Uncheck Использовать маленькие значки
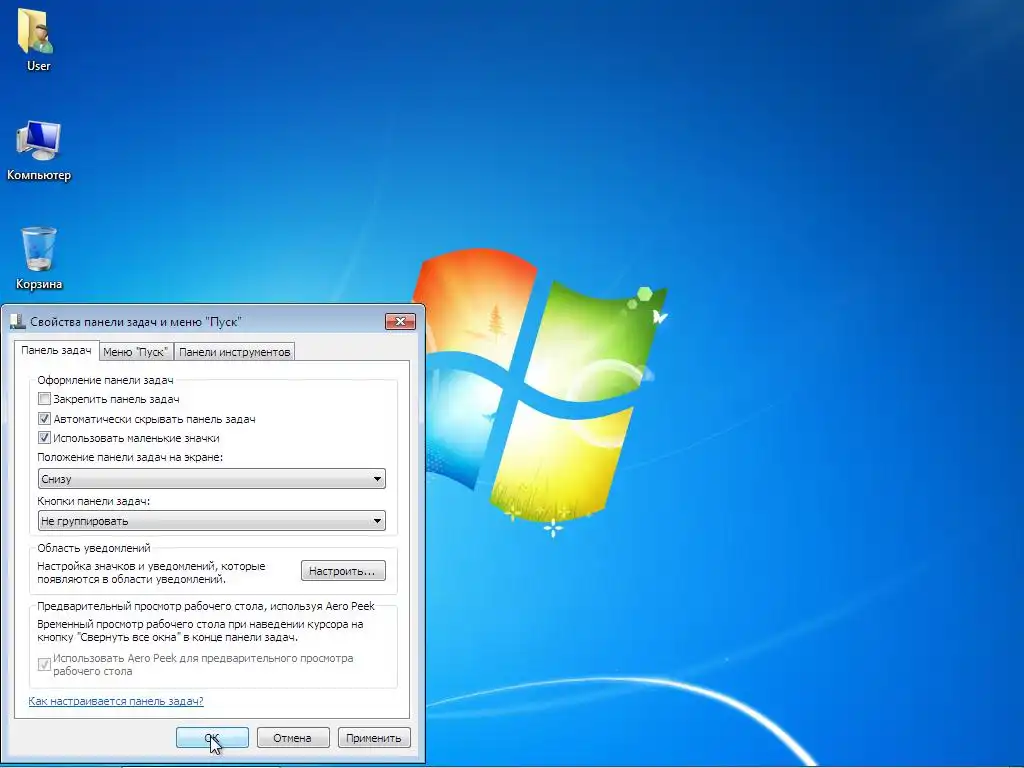The width and height of the screenshot is (1024, 768). [x=44, y=438]
